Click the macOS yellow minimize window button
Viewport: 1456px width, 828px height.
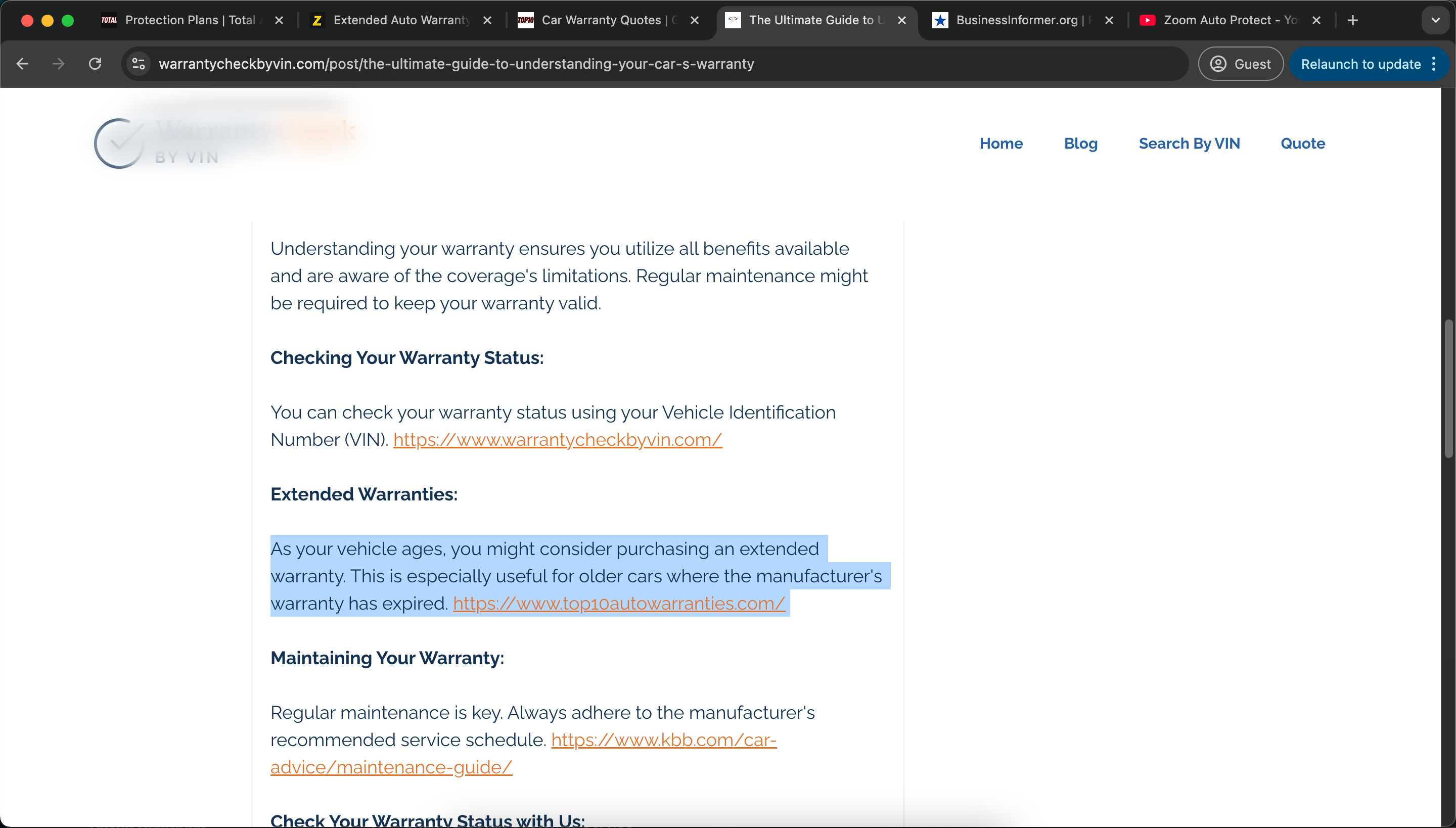pos(47,20)
